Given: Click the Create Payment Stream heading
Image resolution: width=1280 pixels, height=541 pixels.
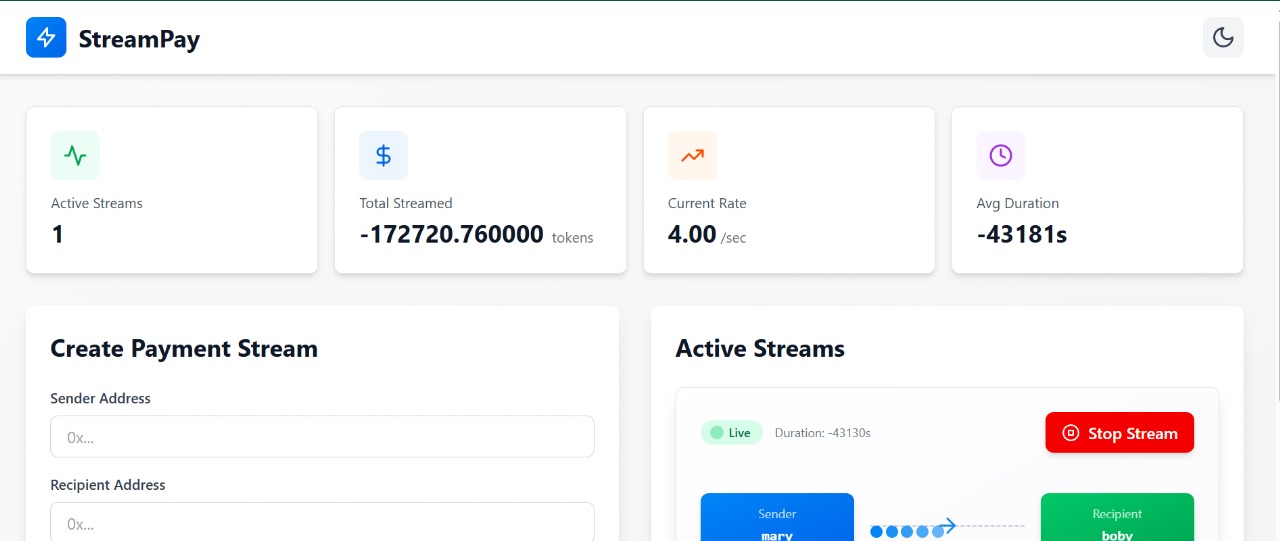Looking at the screenshot, I should pyautogui.click(x=184, y=349).
